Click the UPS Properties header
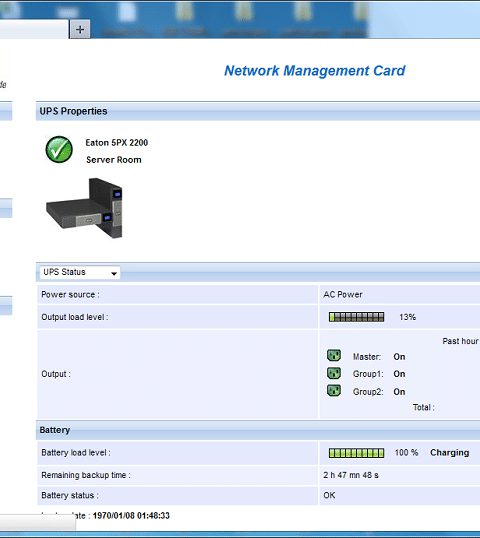 [x=73, y=111]
